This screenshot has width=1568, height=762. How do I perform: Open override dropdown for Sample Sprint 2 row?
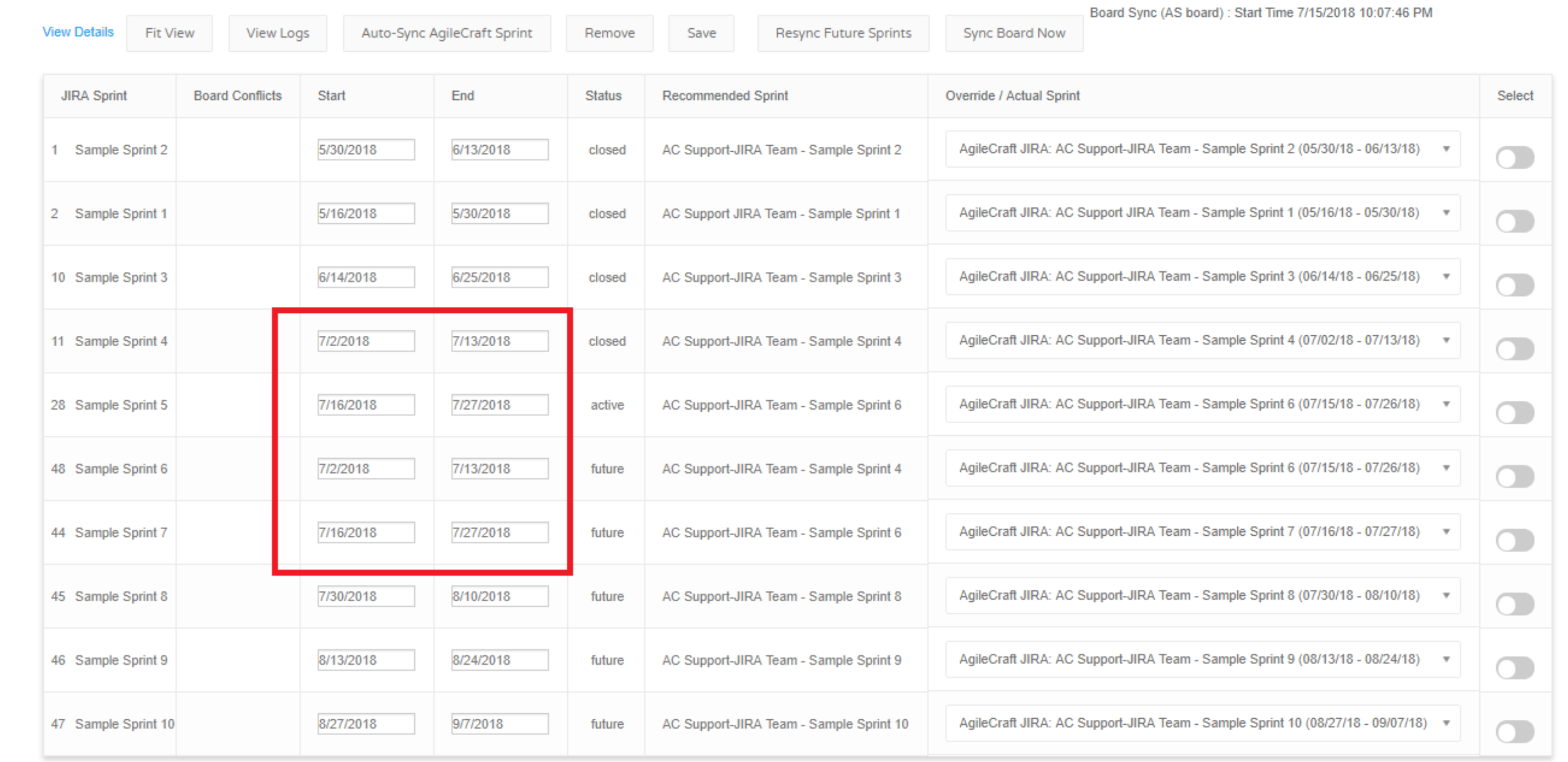(1203, 149)
